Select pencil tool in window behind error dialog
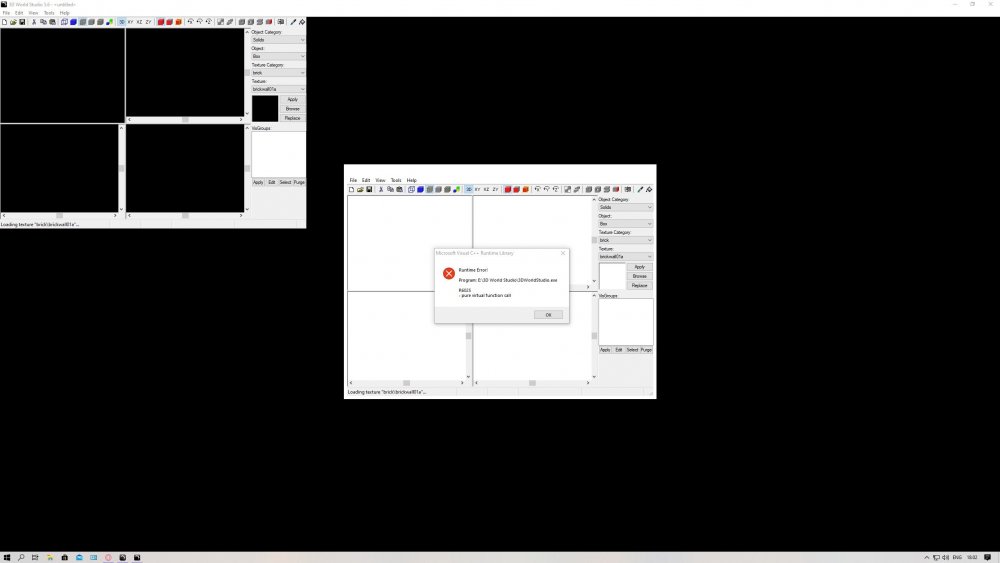Screen dimensions: 1000x563 point(640,189)
